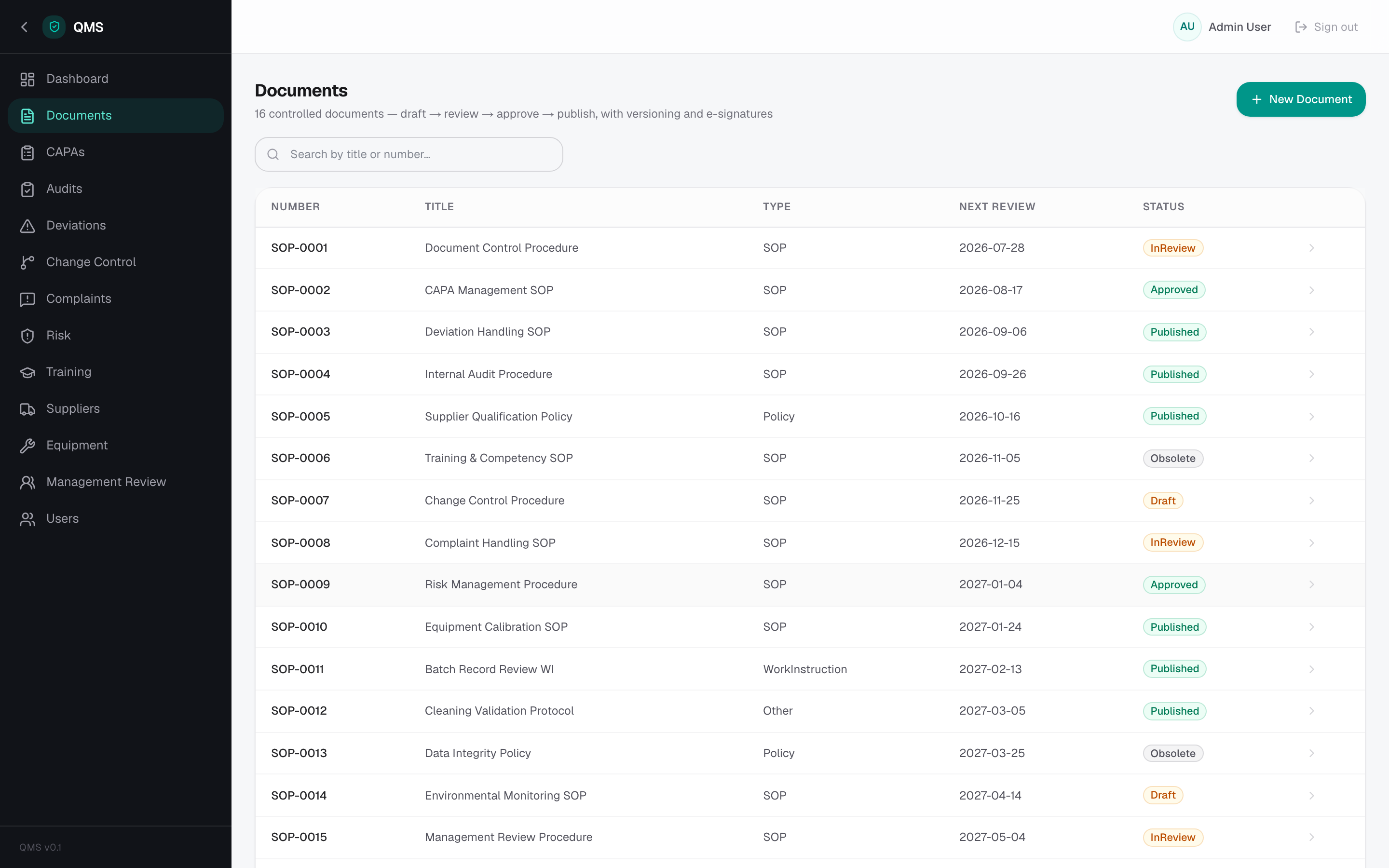1389x868 pixels.
Task: Expand SOP-0002 row chevron
Action: click(x=1311, y=290)
